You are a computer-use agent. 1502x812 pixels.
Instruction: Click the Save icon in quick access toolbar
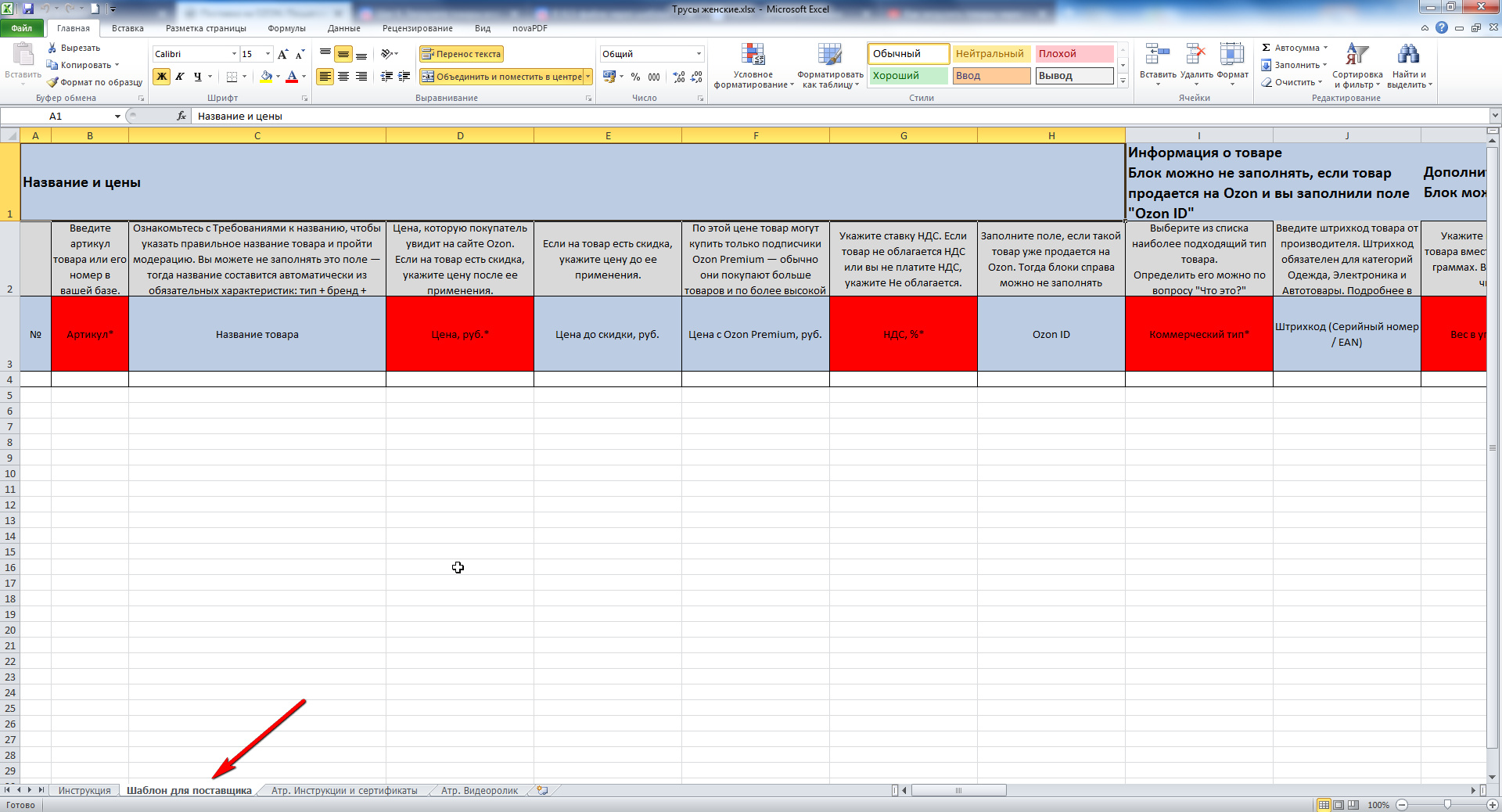pyautogui.click(x=28, y=9)
